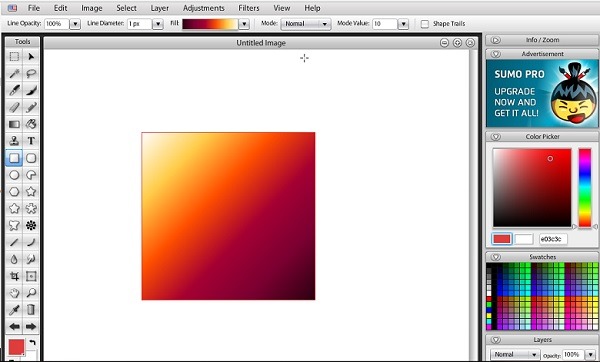Click the red foreground swatch in Color Picker
This screenshot has width=600, height=362.
coord(502,239)
